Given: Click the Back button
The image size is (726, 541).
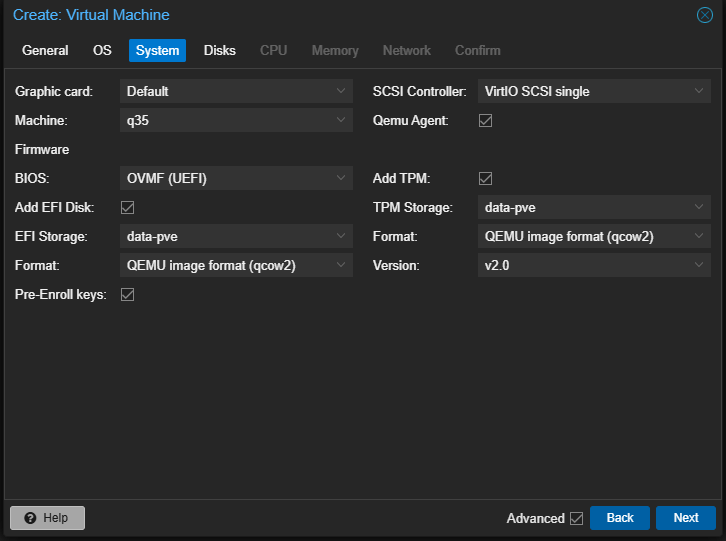Looking at the screenshot, I should click(x=620, y=518).
